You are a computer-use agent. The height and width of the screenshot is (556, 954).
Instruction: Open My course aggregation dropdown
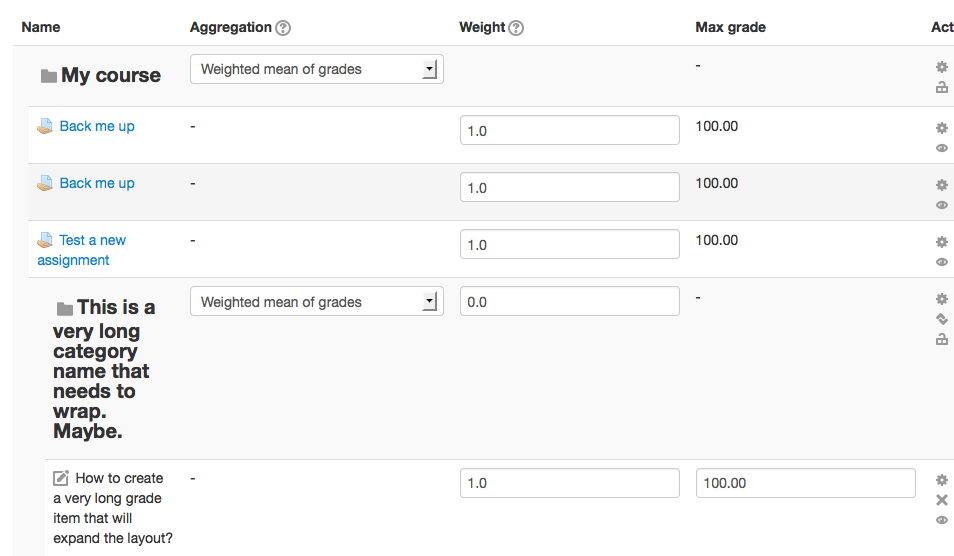pos(316,69)
